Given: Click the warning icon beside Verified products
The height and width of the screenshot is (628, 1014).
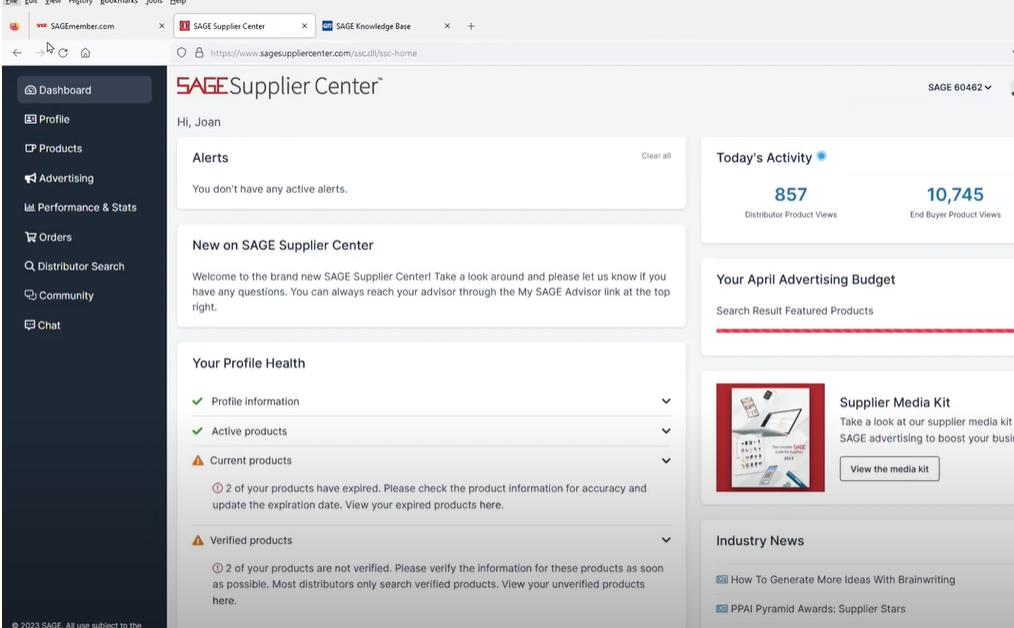Looking at the screenshot, I should coord(198,540).
